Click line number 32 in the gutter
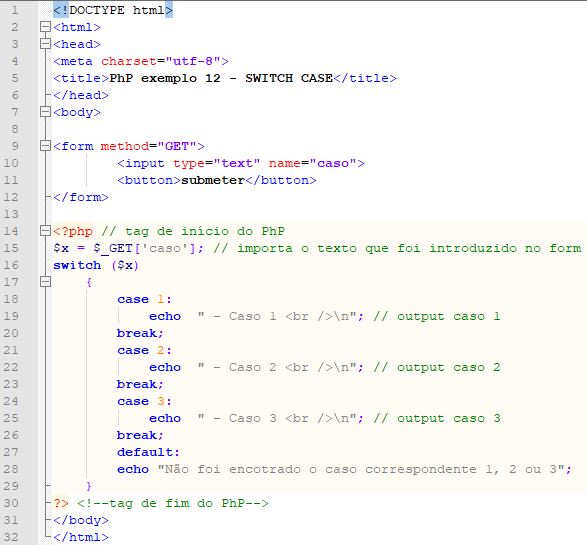The height and width of the screenshot is (545, 587). coord(11,537)
